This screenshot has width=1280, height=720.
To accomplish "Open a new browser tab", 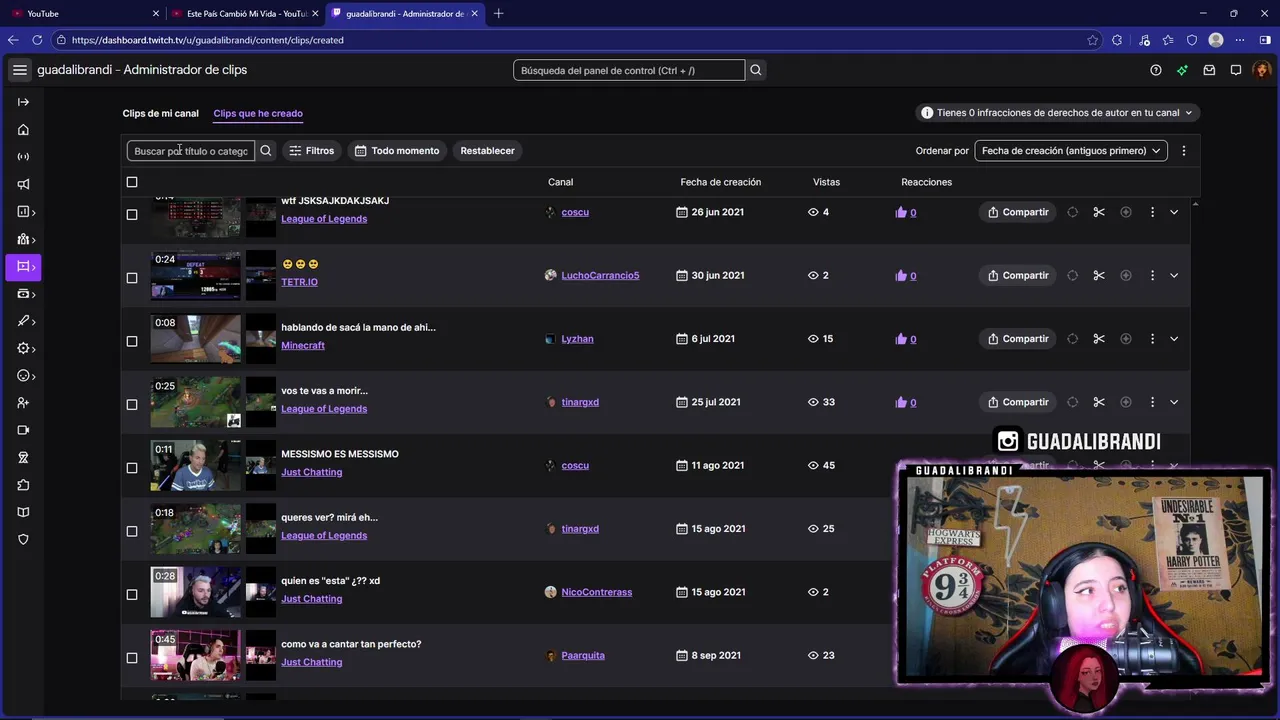I will coord(499,13).
